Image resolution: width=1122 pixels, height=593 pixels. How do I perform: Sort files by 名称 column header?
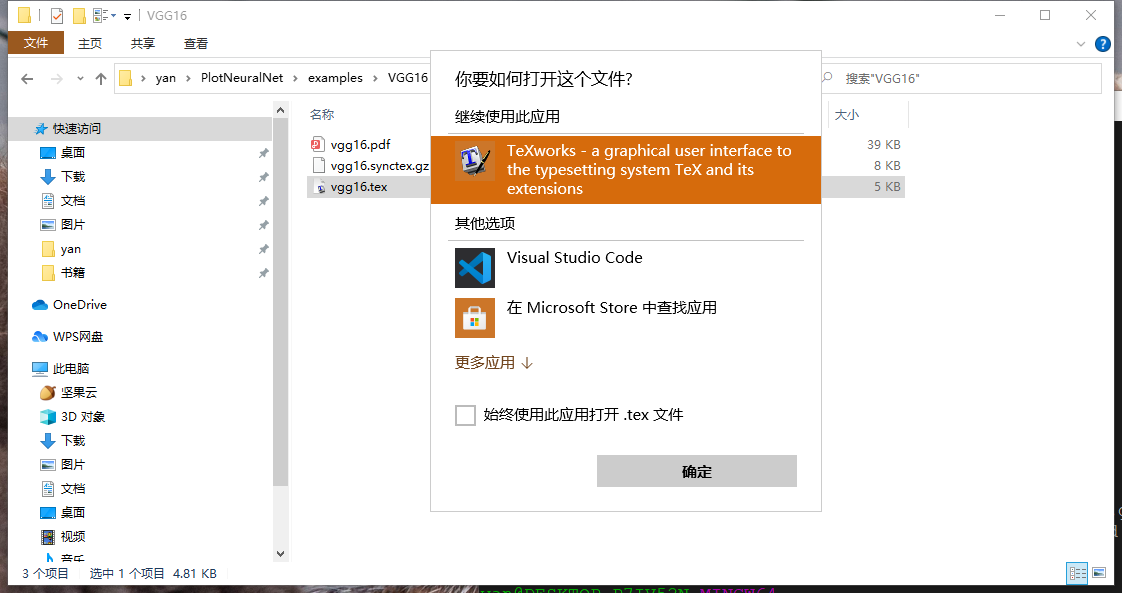(x=322, y=114)
